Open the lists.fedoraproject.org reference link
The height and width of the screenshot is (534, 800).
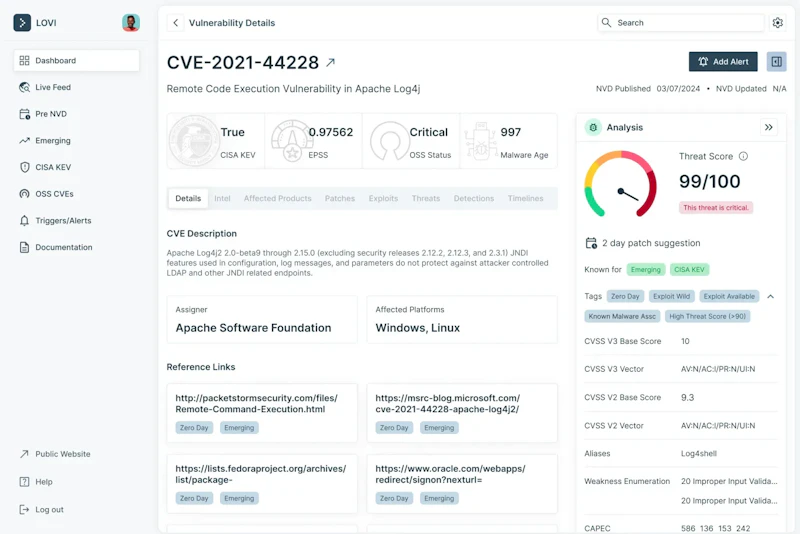click(x=261, y=474)
